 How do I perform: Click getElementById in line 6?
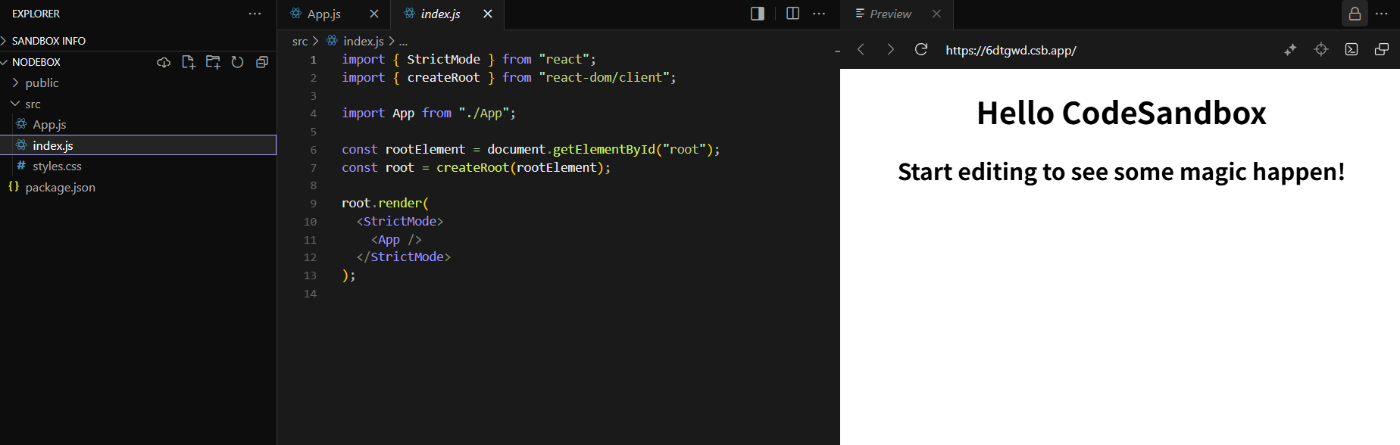(x=605, y=149)
